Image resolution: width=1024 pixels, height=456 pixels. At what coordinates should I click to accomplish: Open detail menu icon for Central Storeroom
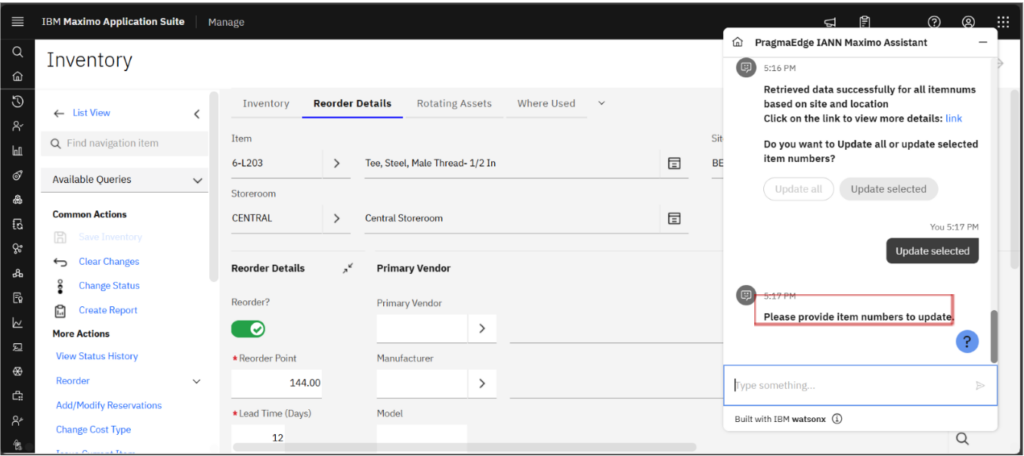(x=675, y=218)
